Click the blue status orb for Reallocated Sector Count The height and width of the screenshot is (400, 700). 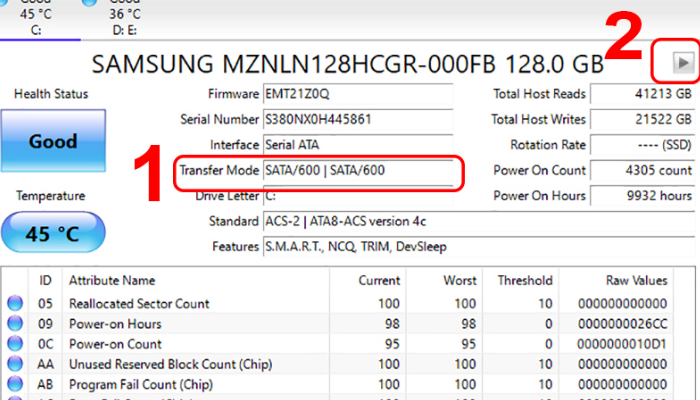15,303
